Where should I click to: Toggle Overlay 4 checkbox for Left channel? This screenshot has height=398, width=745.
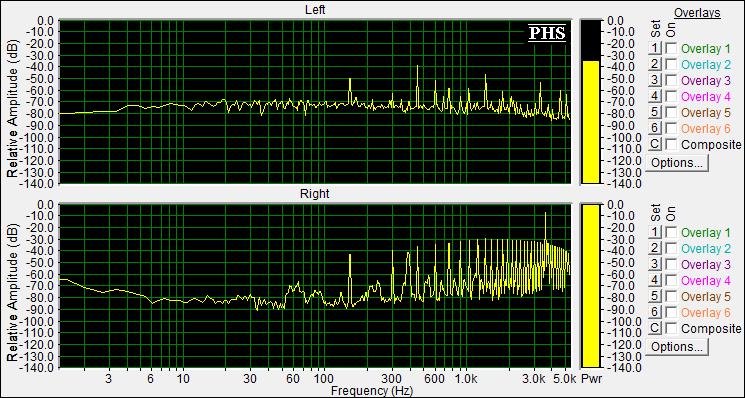[x=671, y=96]
